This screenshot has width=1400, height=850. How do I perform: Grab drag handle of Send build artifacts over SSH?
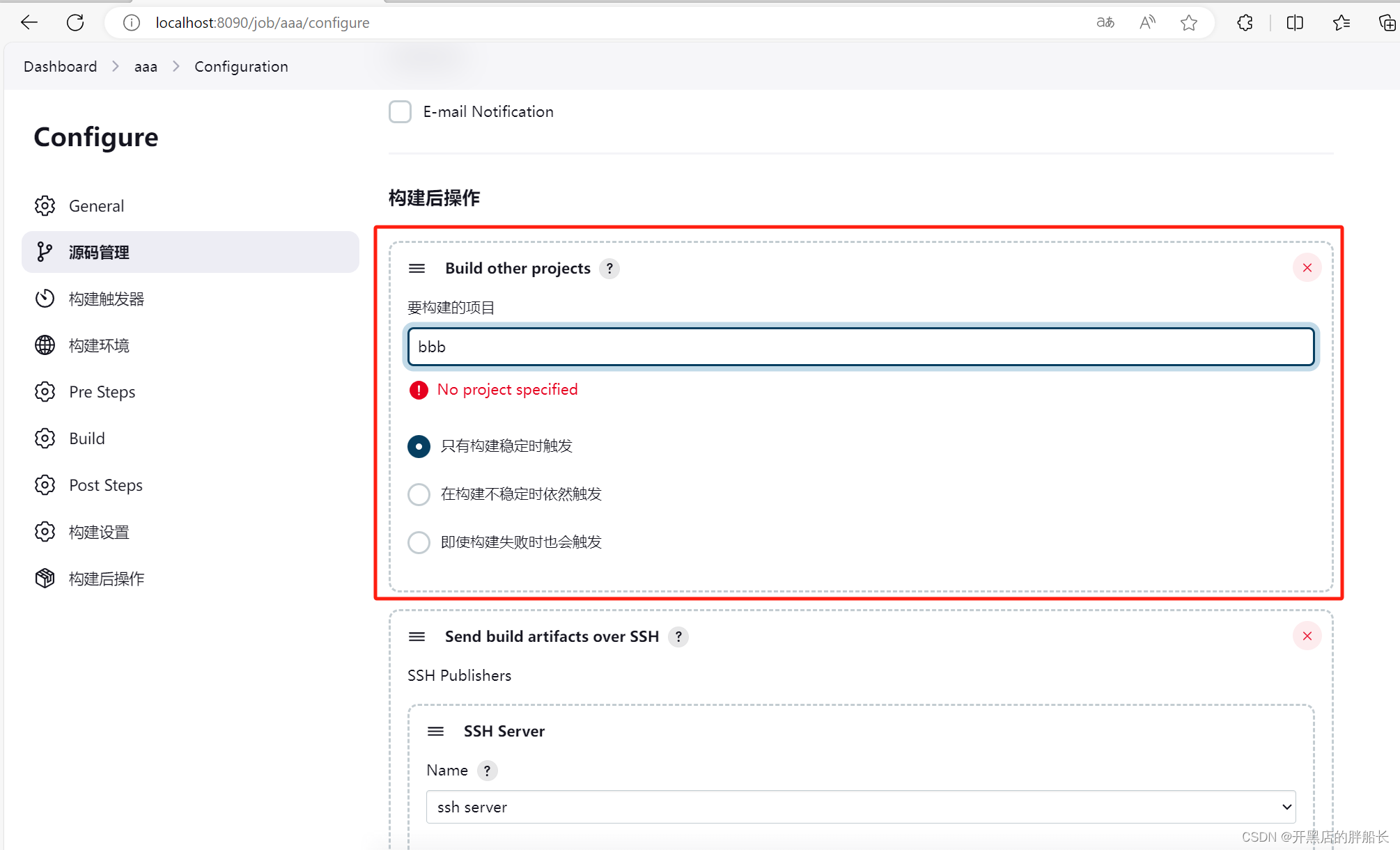[x=417, y=637]
